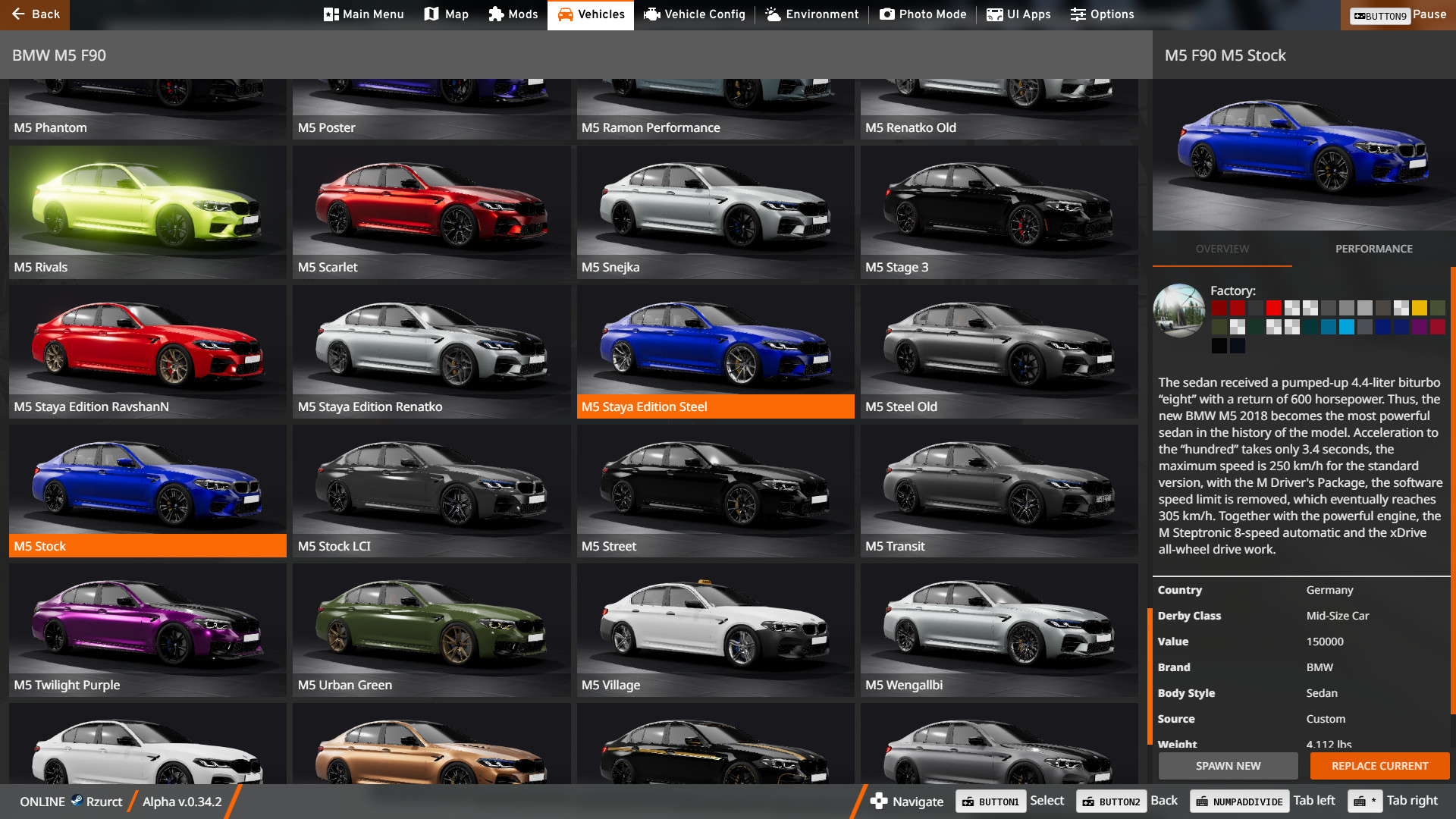The width and height of the screenshot is (1456, 819).
Task: Select M5 Staya Edition RavshanN
Action: coord(148,351)
